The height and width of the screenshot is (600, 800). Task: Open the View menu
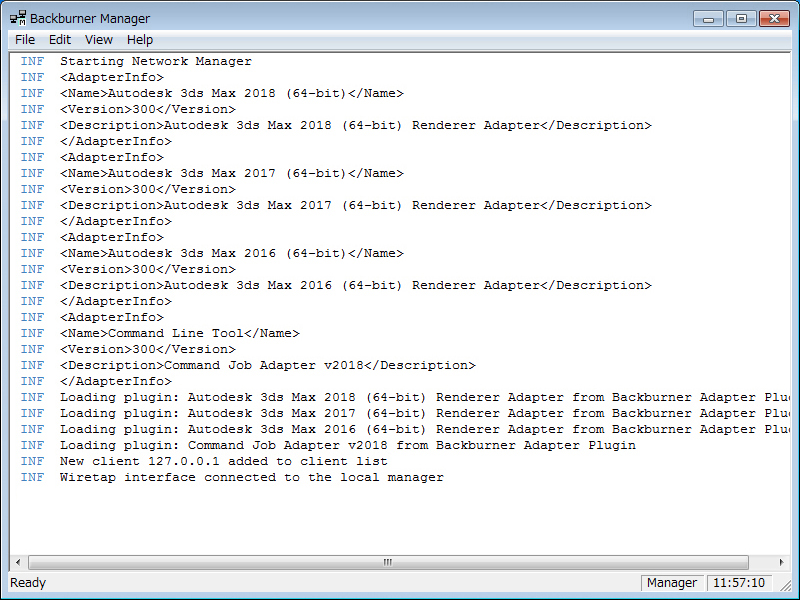[x=98, y=40]
